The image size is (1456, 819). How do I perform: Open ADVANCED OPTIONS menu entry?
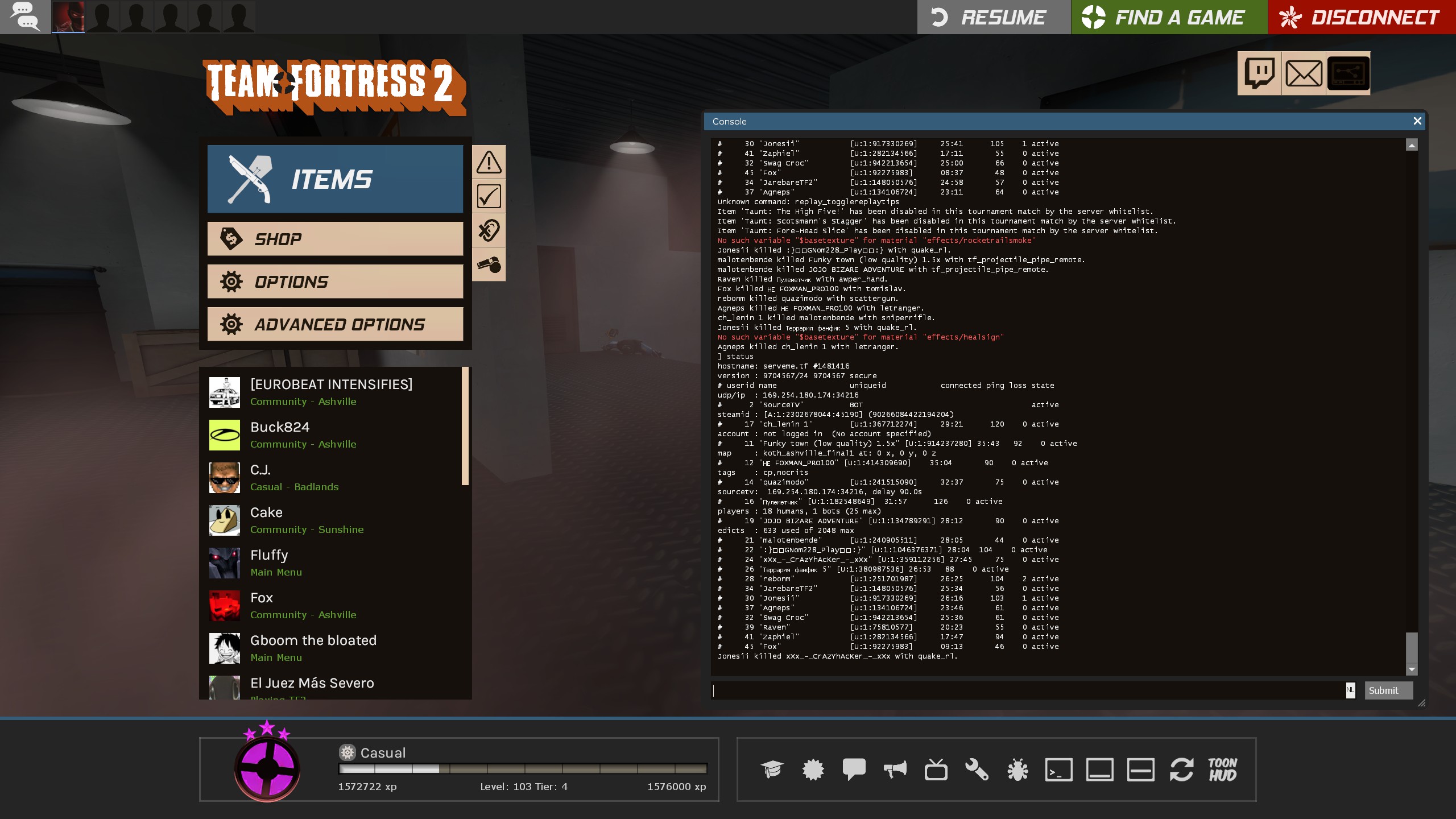[x=335, y=324]
